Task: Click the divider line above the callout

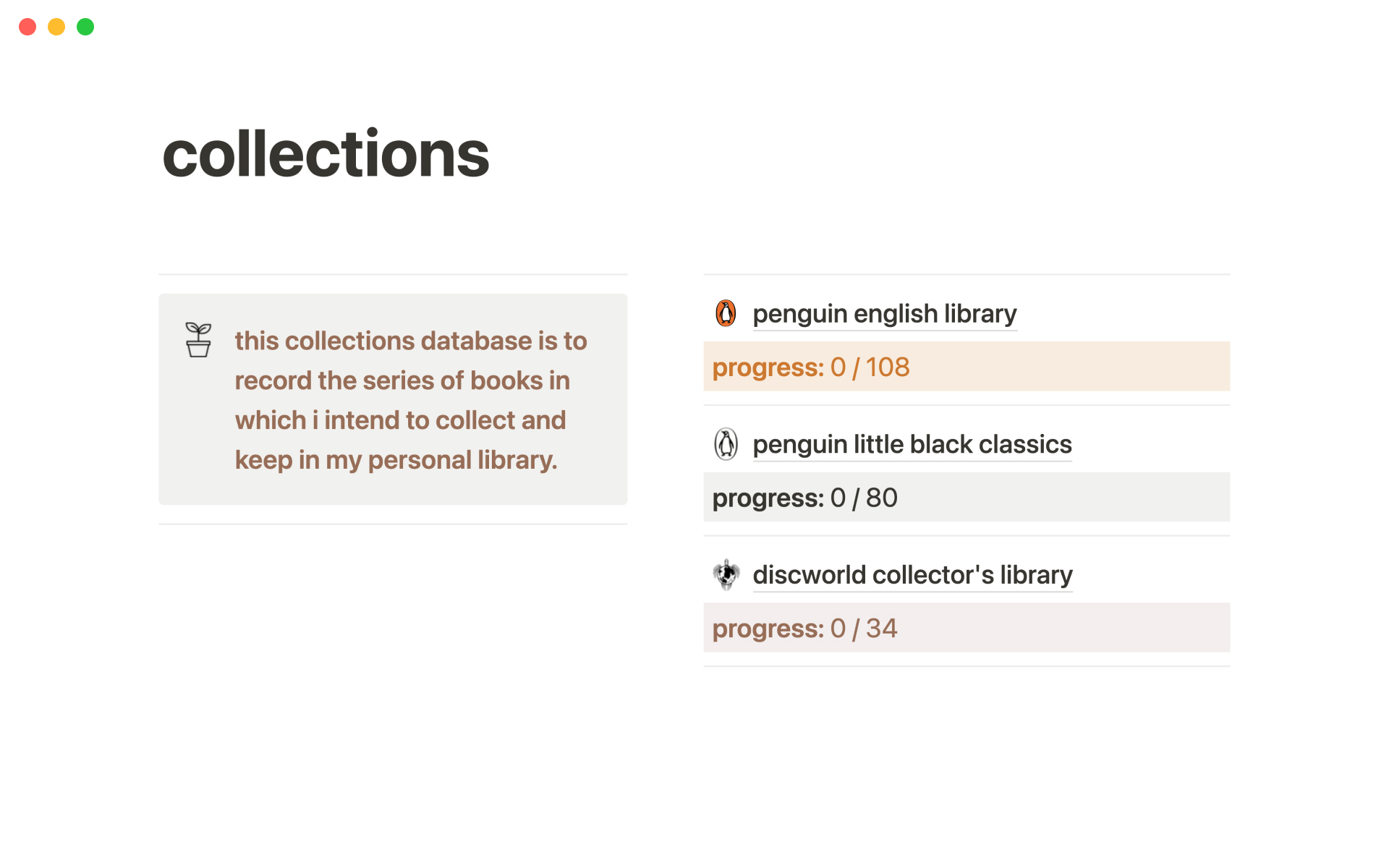Action: pos(393,275)
